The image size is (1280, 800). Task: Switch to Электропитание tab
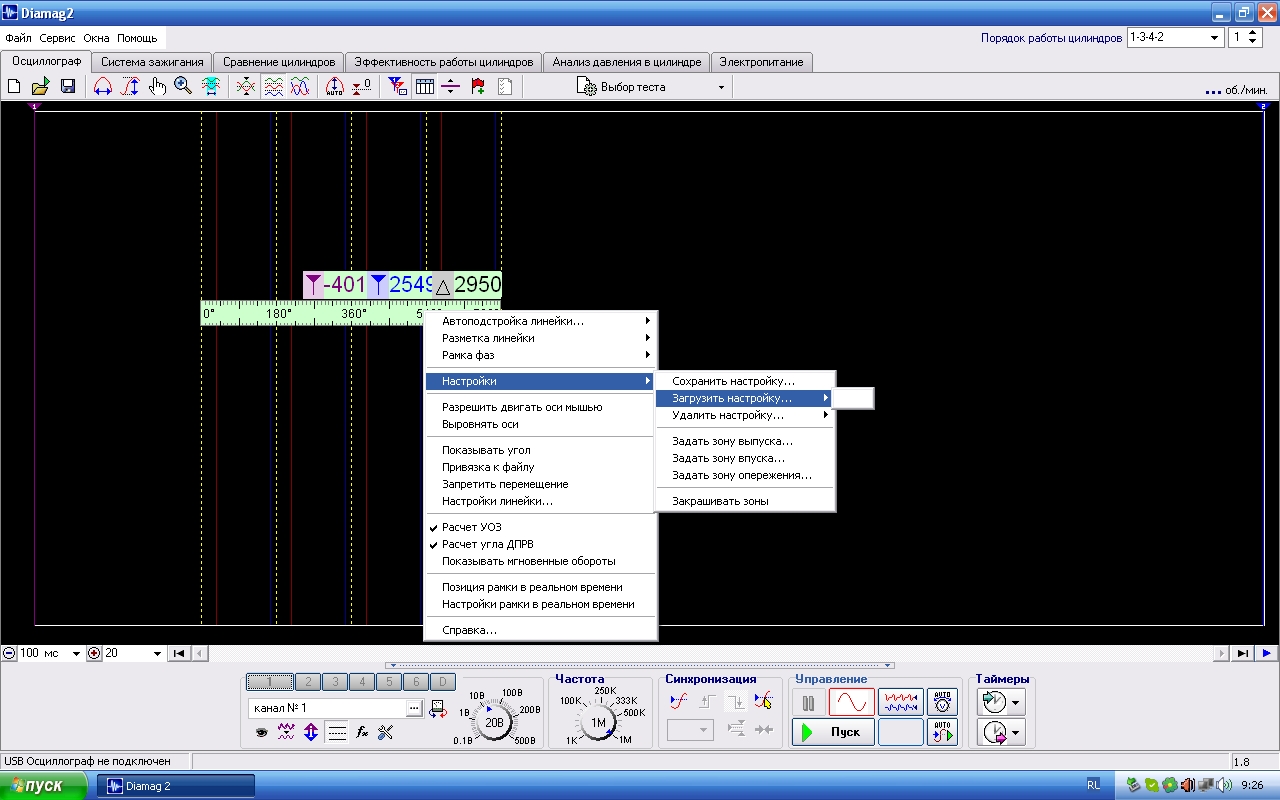pos(762,62)
